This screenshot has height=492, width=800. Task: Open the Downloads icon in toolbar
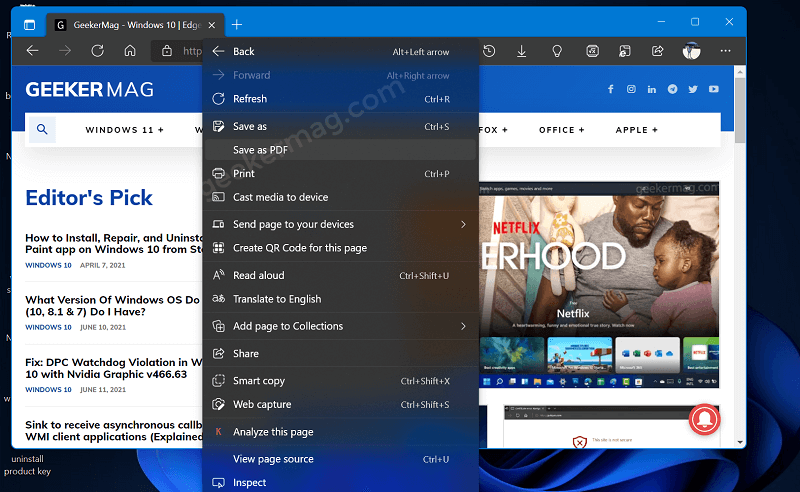(521, 51)
